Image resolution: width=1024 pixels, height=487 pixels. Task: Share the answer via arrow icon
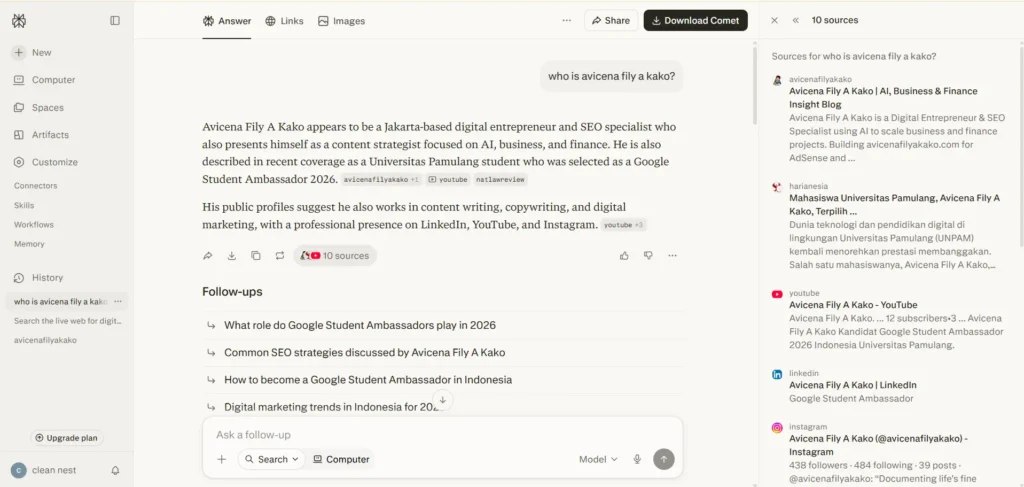pyautogui.click(x=208, y=256)
